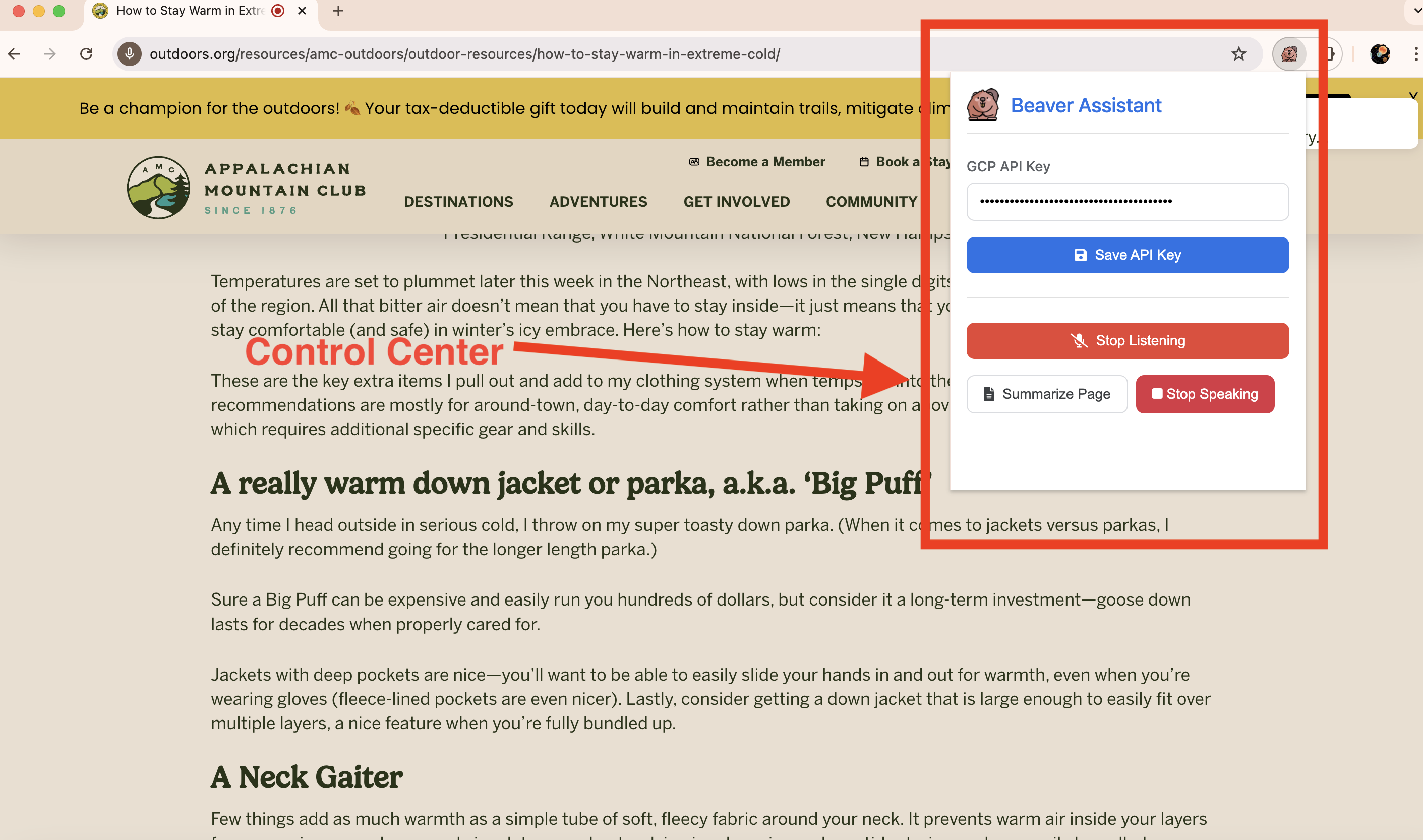Open the Chrome profile avatar
Image resolution: width=1423 pixels, height=840 pixels.
1380,54
